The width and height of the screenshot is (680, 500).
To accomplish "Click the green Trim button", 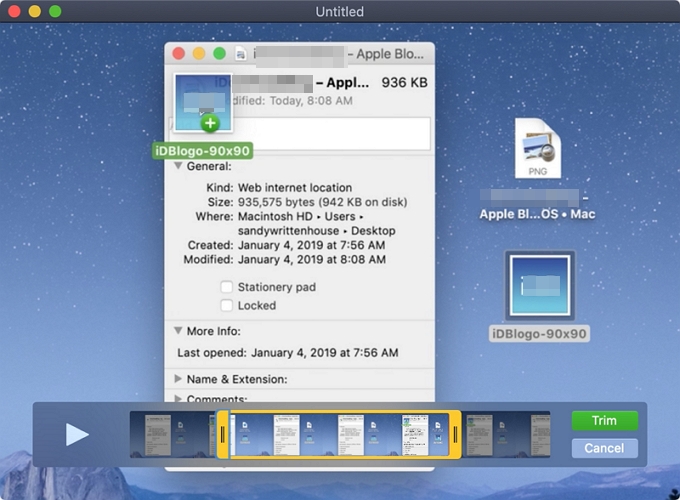I will [x=604, y=421].
